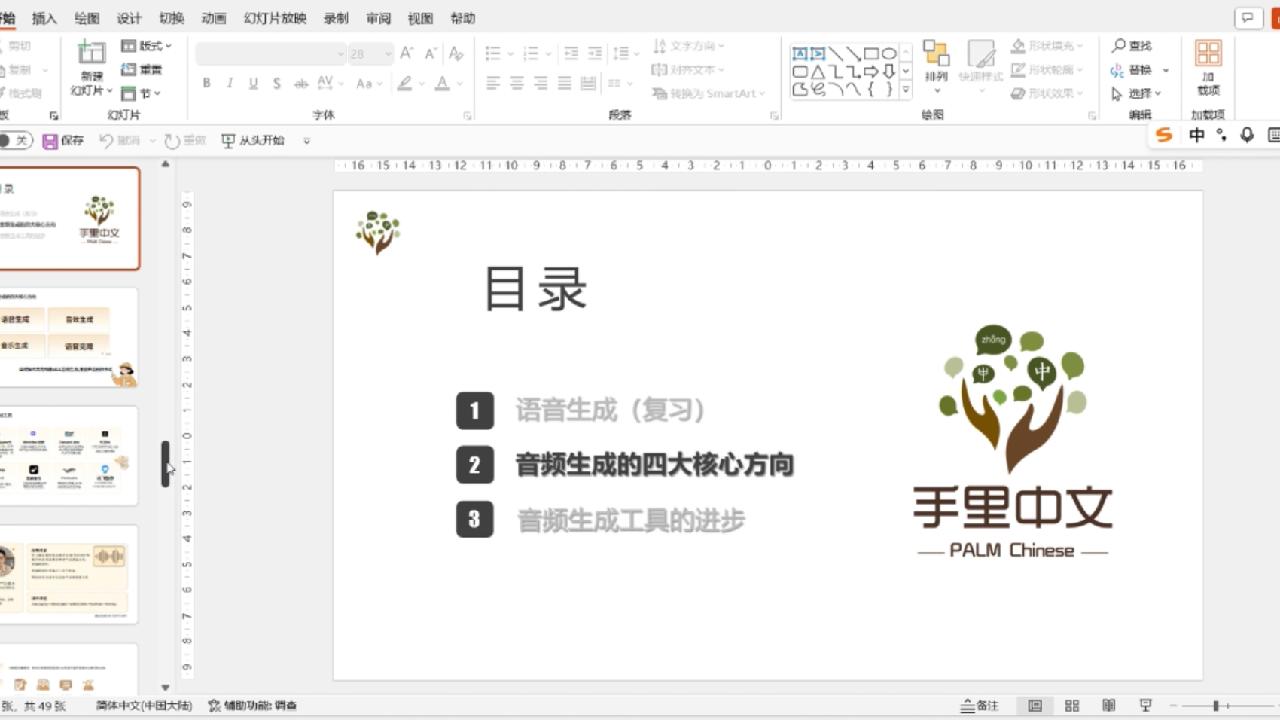Toggle Strikethrough formatting
The width and height of the screenshot is (1280, 720).
coord(301,84)
